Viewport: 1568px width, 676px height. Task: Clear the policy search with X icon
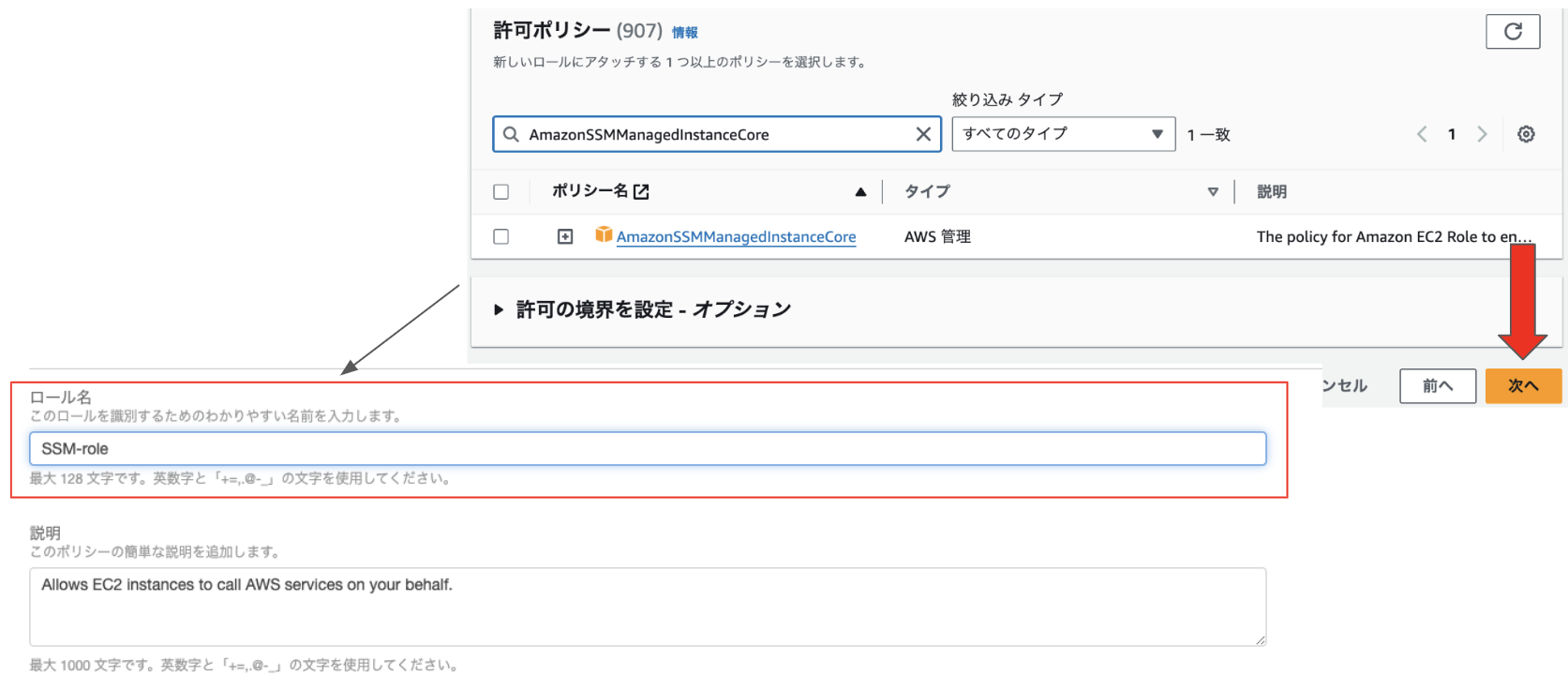[922, 134]
